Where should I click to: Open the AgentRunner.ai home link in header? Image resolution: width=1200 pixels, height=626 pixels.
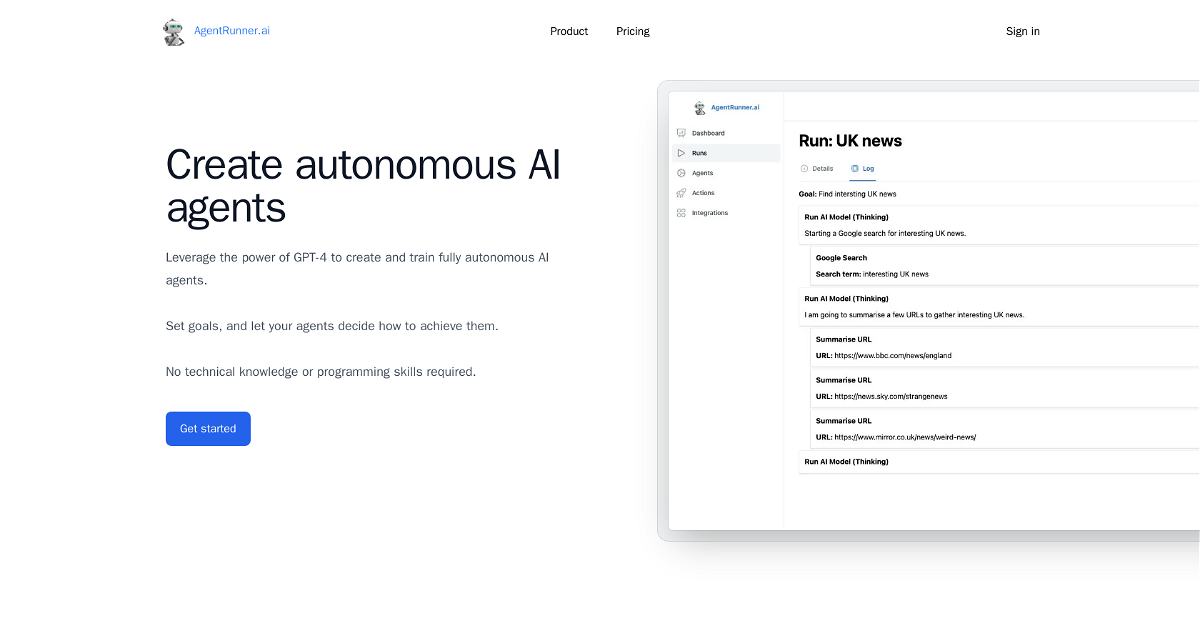click(231, 31)
